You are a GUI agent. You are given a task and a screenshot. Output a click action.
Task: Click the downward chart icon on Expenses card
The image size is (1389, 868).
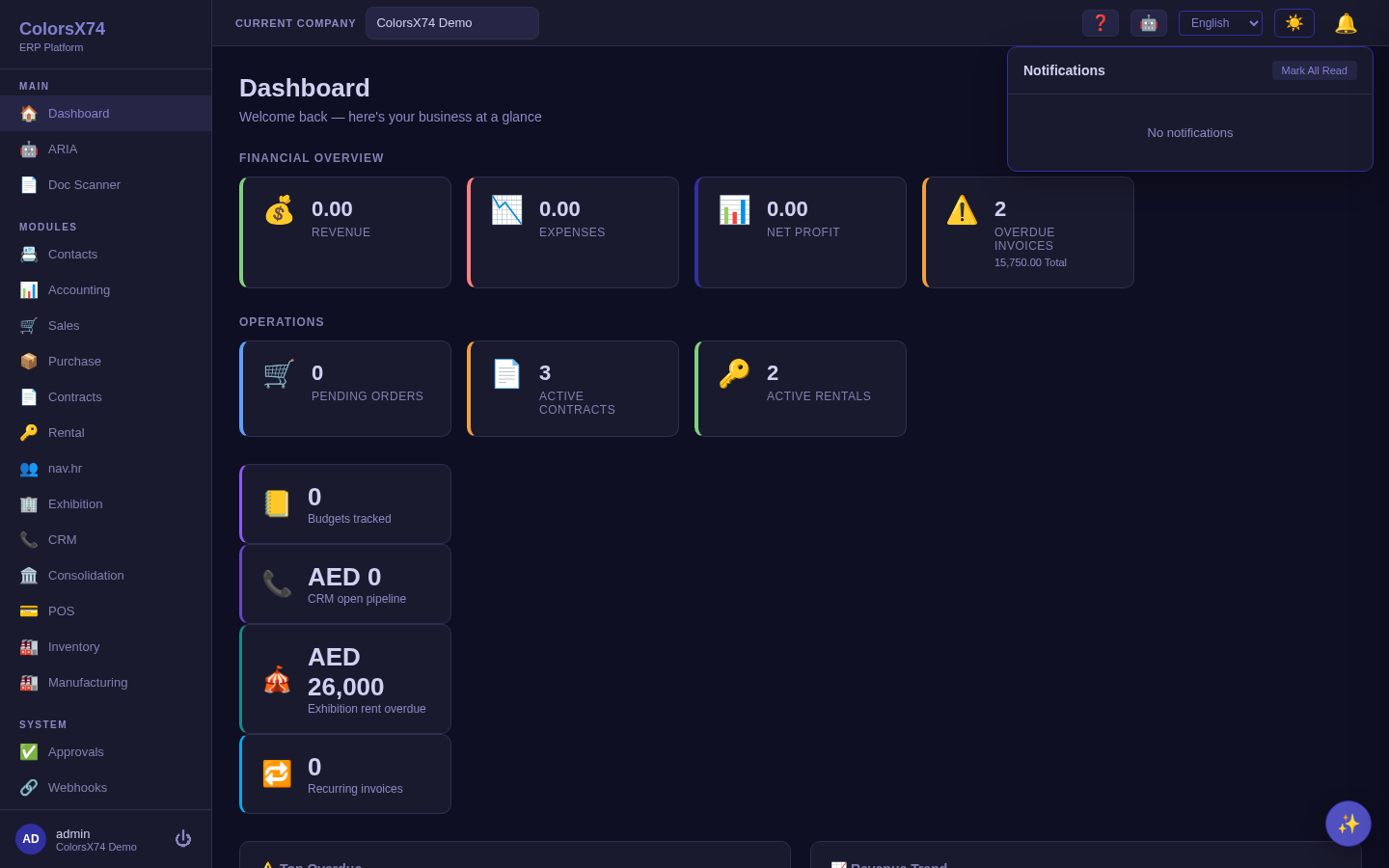click(x=506, y=210)
